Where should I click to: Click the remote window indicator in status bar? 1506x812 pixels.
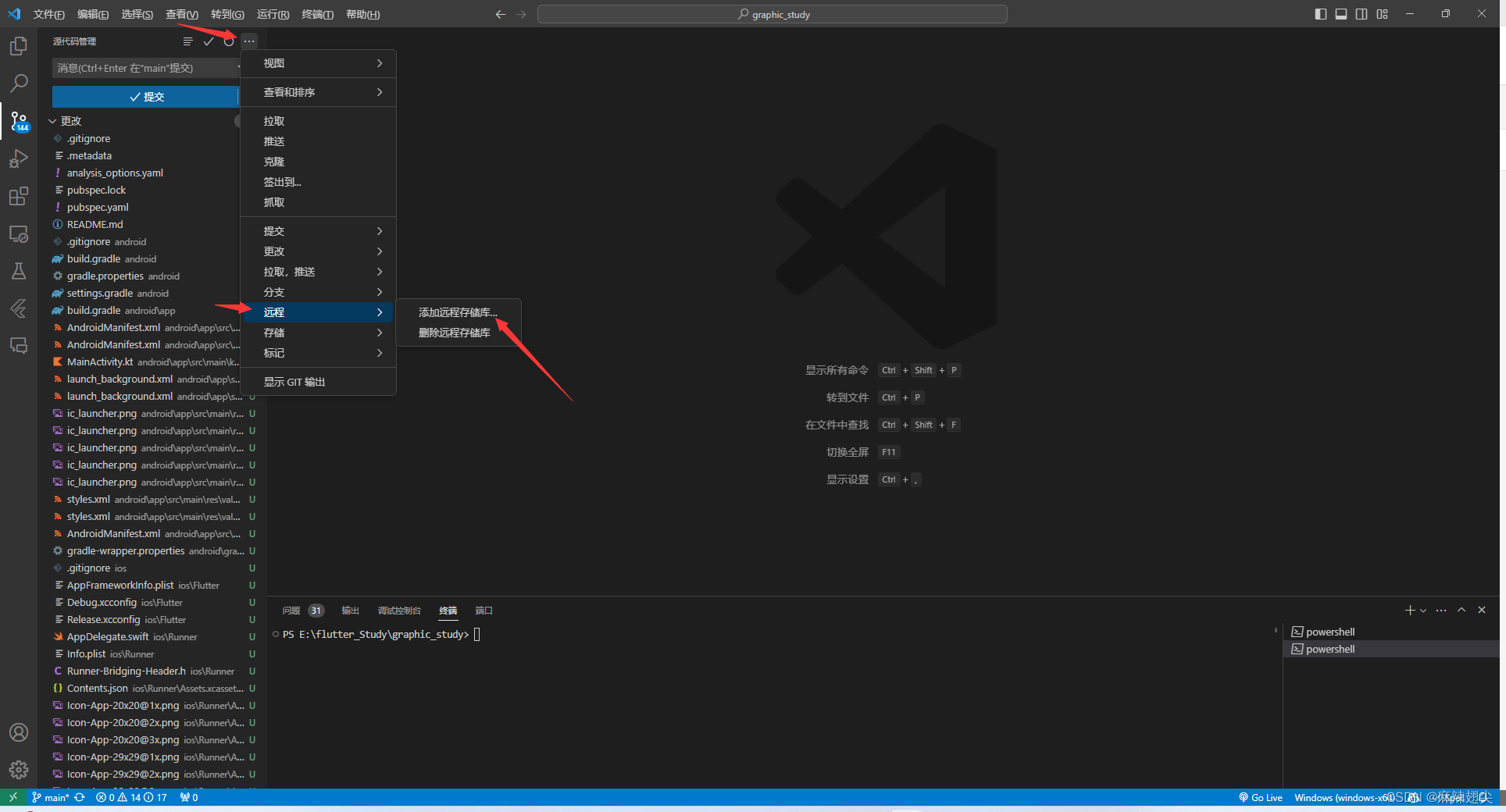click(12, 797)
